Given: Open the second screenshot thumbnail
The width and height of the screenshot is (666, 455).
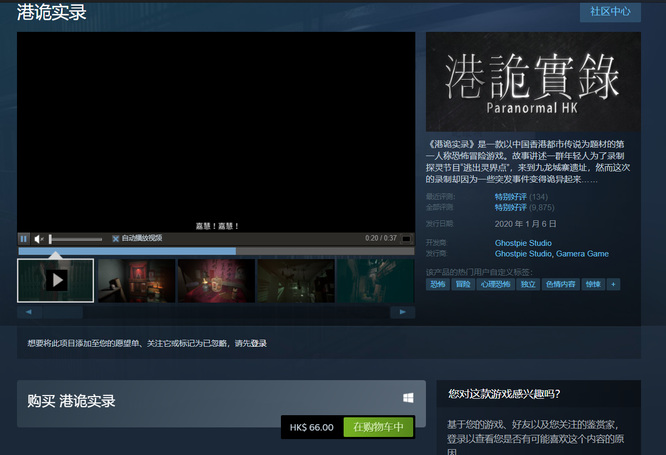Looking at the screenshot, I should pos(136,281).
